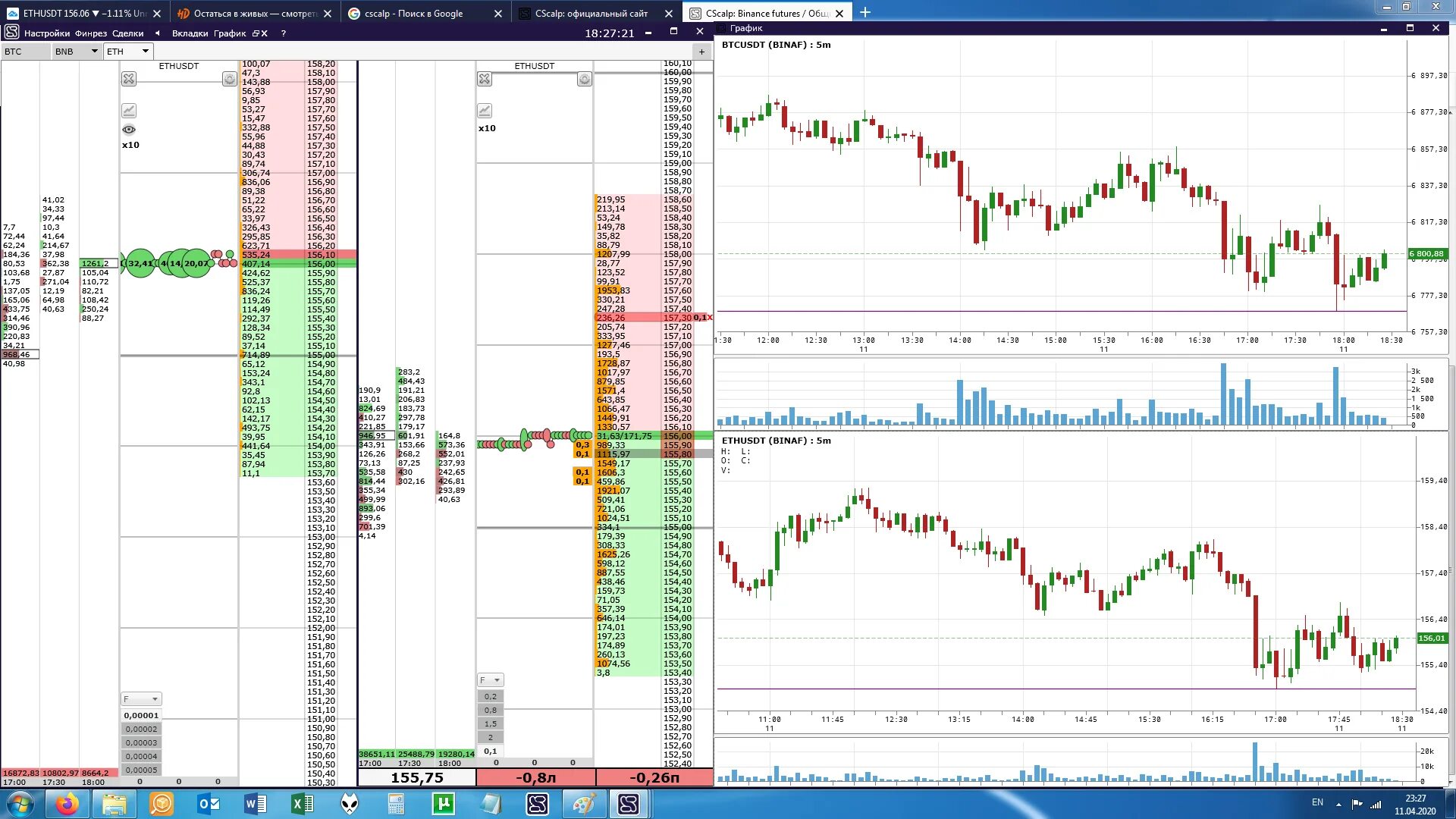
Task: Select the 1,5 volume preset
Action: click(x=491, y=724)
